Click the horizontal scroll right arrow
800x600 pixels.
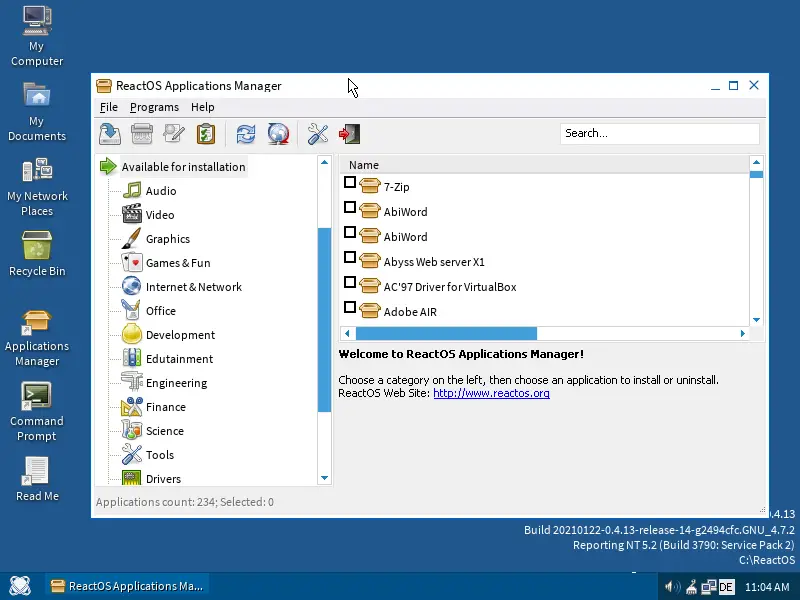tap(743, 334)
